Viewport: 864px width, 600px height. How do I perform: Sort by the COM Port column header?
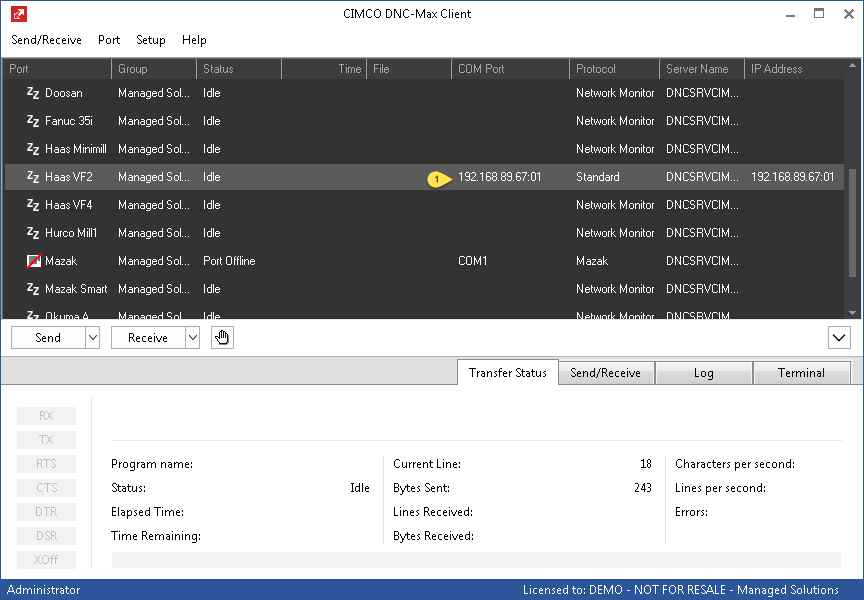point(510,69)
